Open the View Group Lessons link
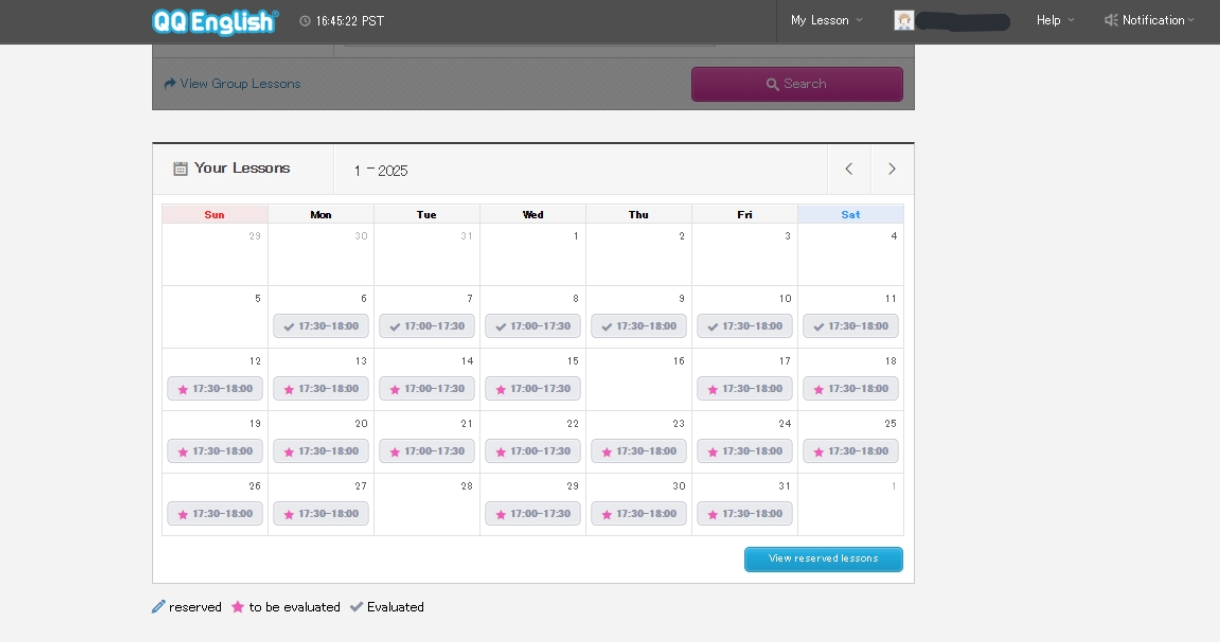The image size is (1220, 642). click(232, 84)
